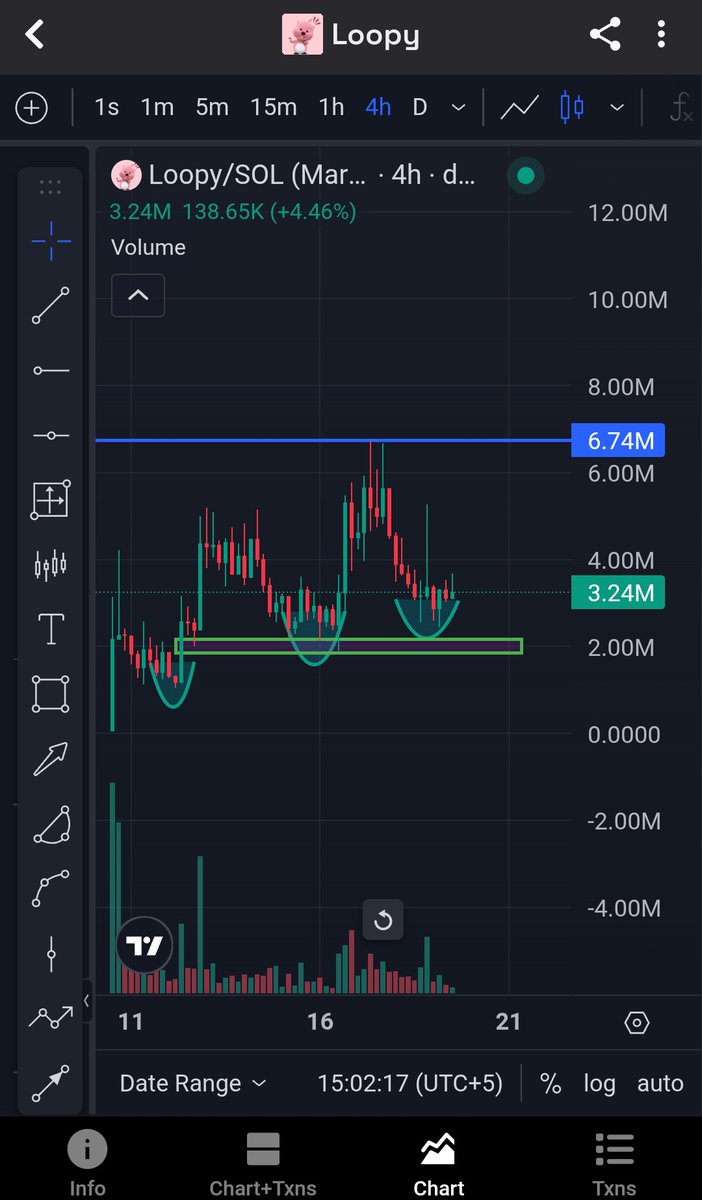The height and width of the screenshot is (1200, 702).
Task: Tap the 15:02:17 (UTC+5) timezone clock
Action: click(410, 1083)
